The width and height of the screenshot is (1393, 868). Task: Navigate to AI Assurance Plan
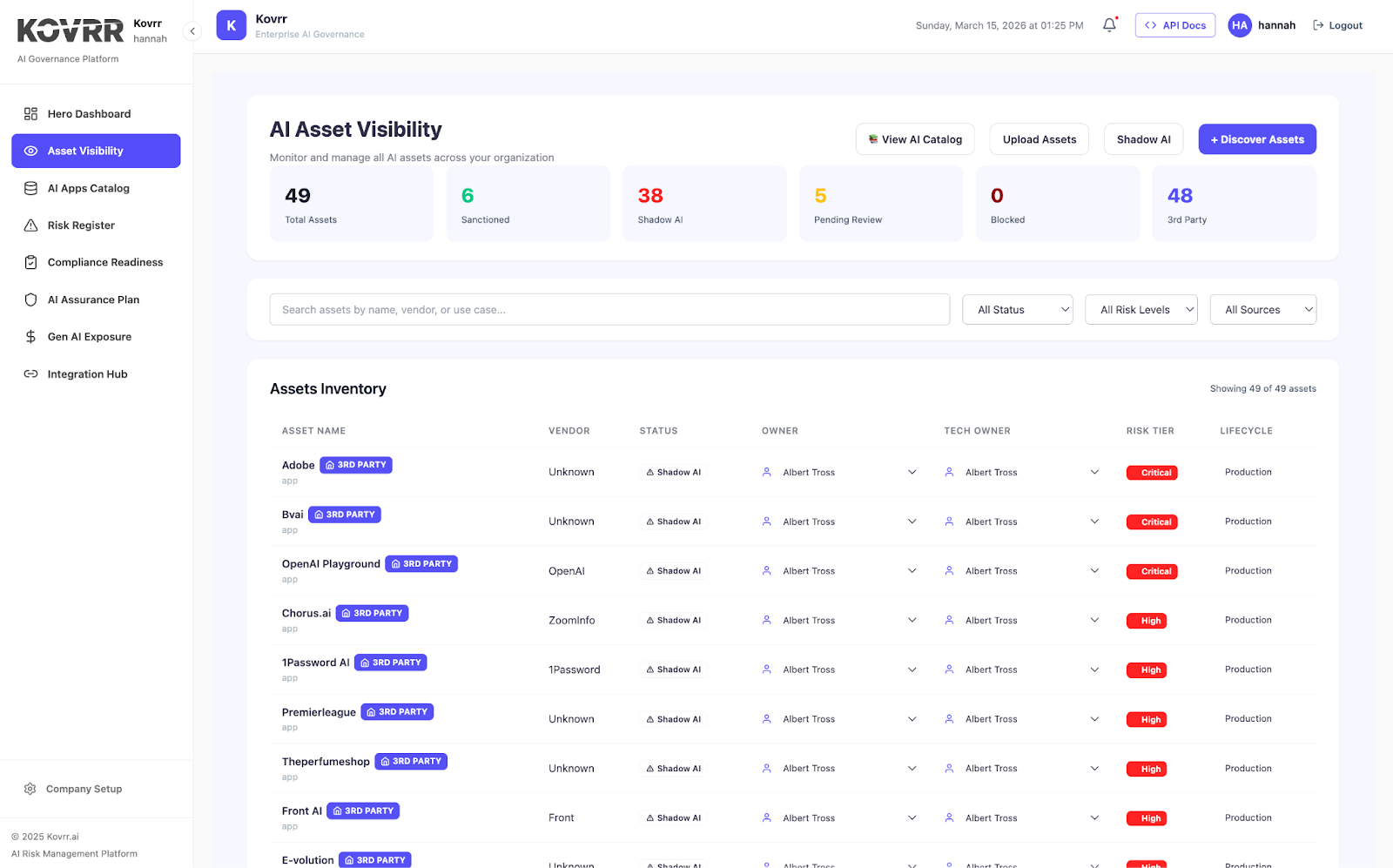(96, 299)
